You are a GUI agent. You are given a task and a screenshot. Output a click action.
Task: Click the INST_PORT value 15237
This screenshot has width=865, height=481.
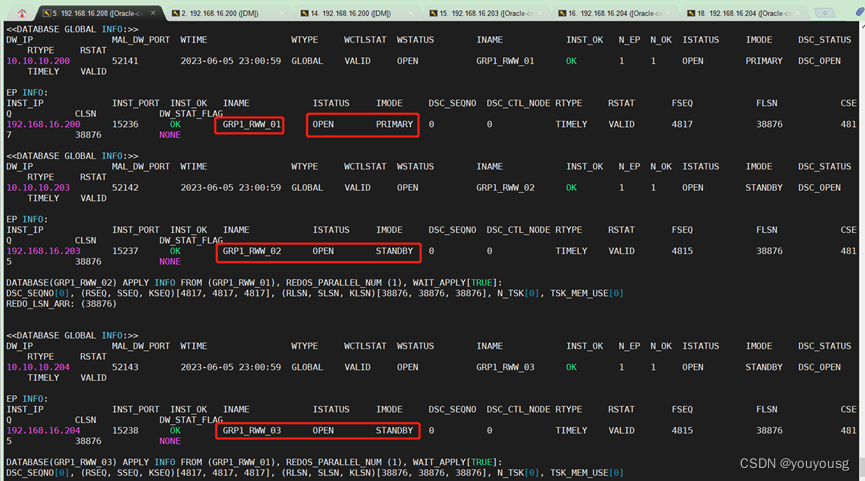(125, 251)
